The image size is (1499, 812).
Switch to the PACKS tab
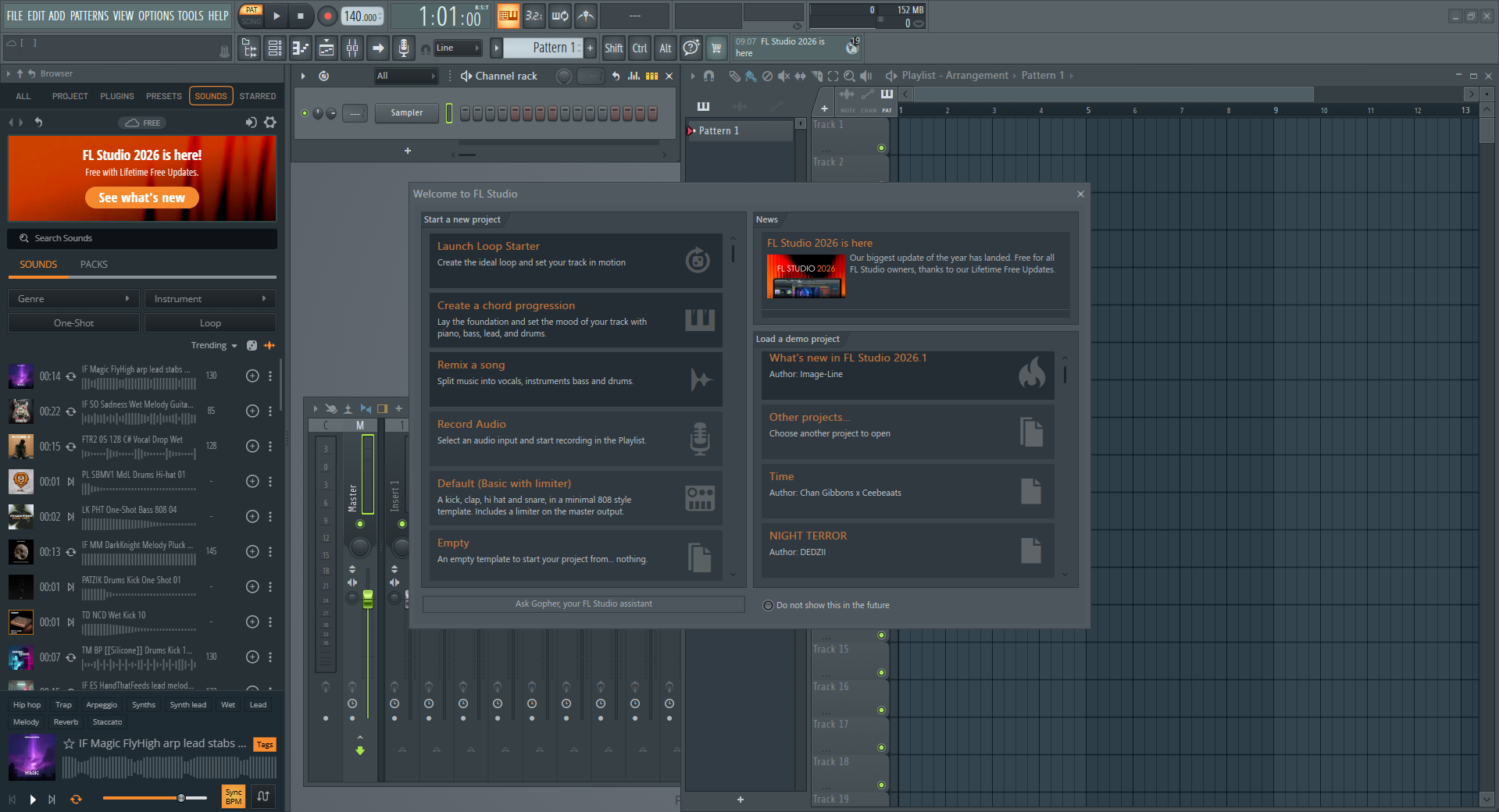[94, 265]
